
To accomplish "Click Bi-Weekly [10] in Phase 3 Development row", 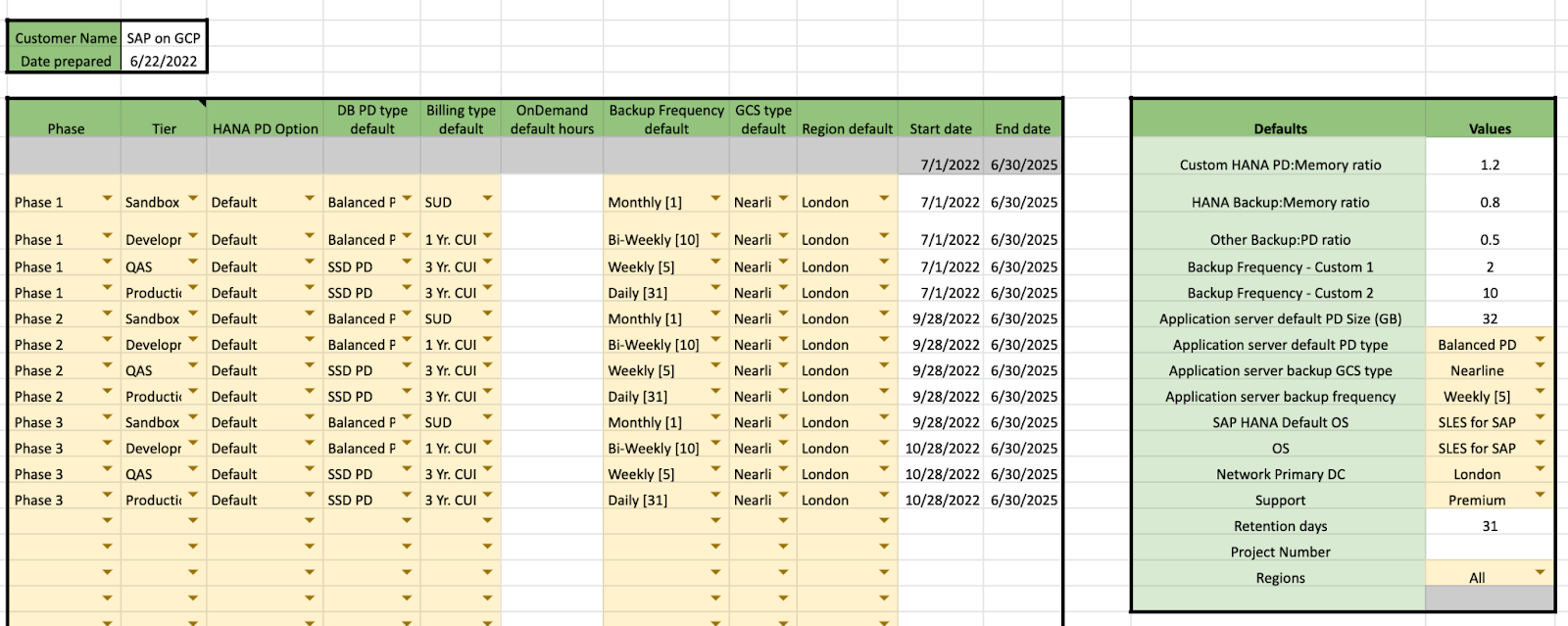I will 654,449.
